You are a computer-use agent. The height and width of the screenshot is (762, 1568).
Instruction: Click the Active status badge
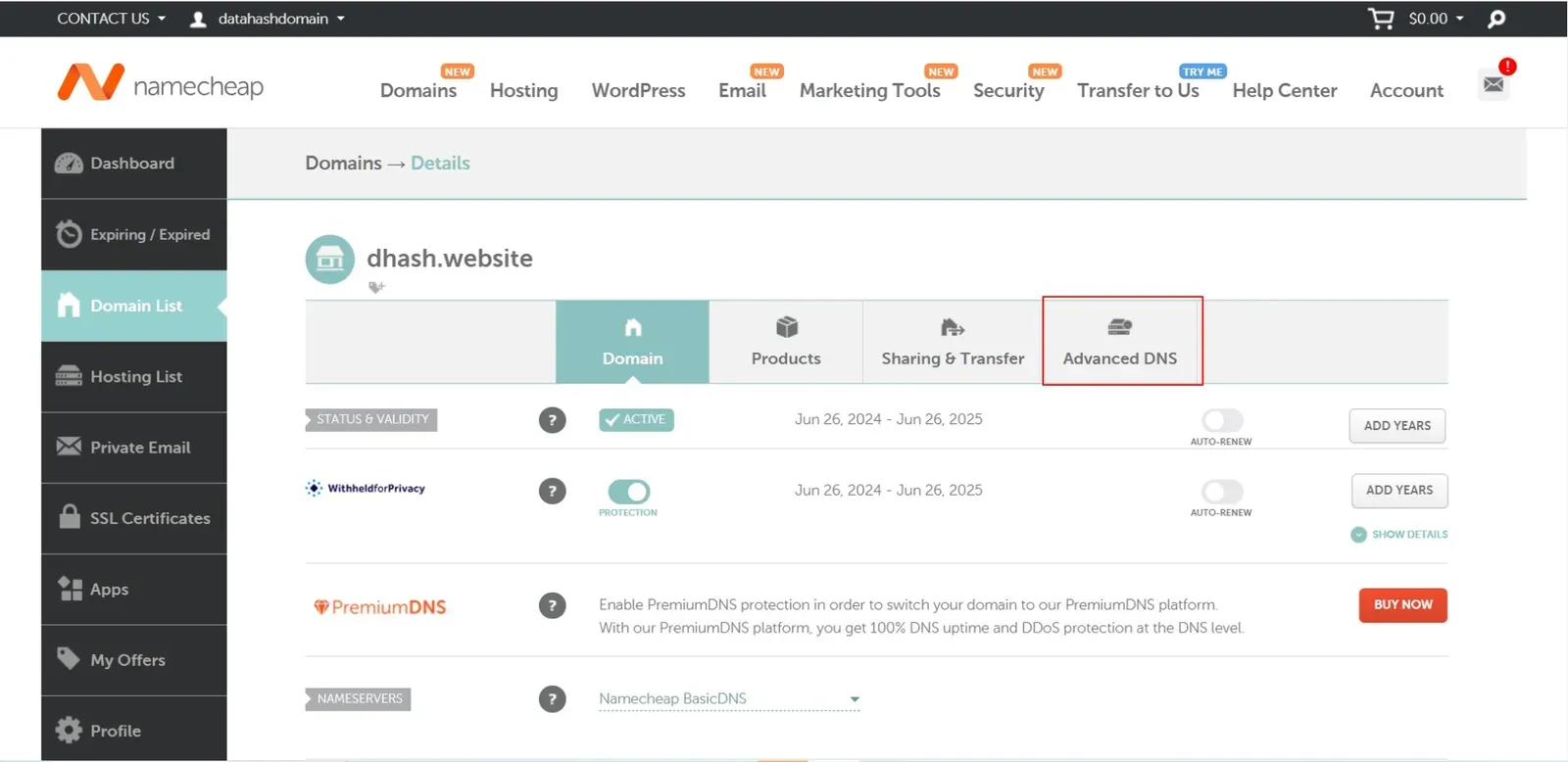coord(636,419)
